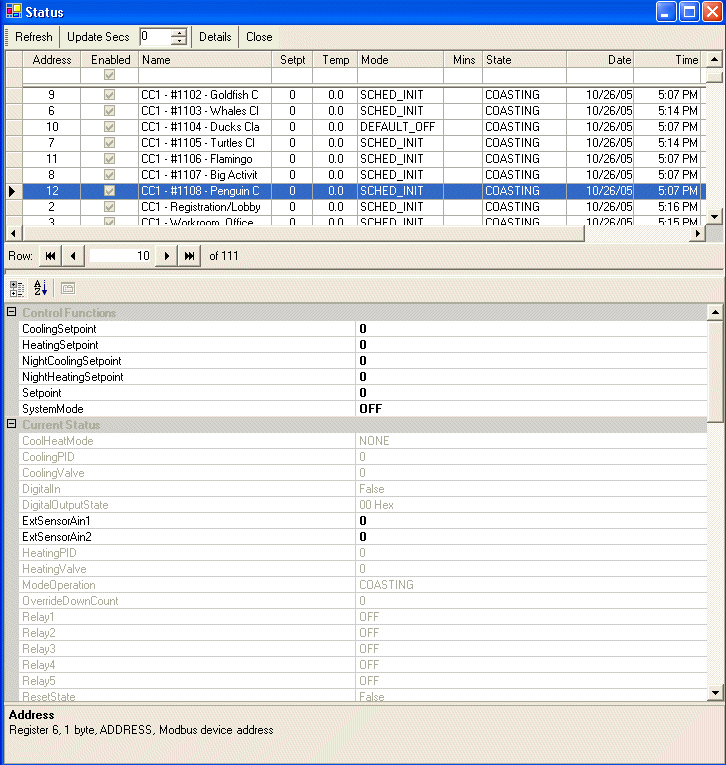This screenshot has width=726, height=765.
Task: Jump to the last row navigation button
Action: pos(189,256)
